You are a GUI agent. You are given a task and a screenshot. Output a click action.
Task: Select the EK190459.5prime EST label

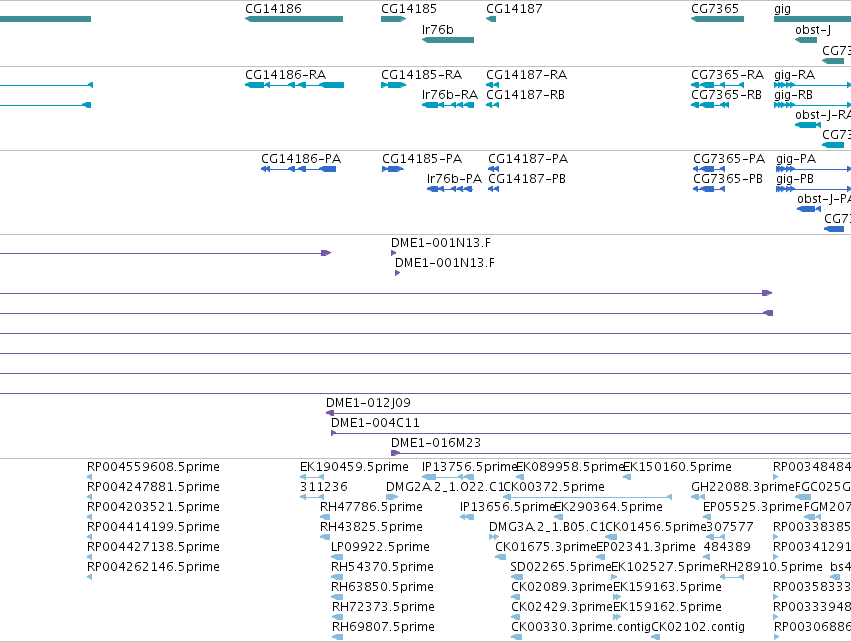[x=354, y=467]
